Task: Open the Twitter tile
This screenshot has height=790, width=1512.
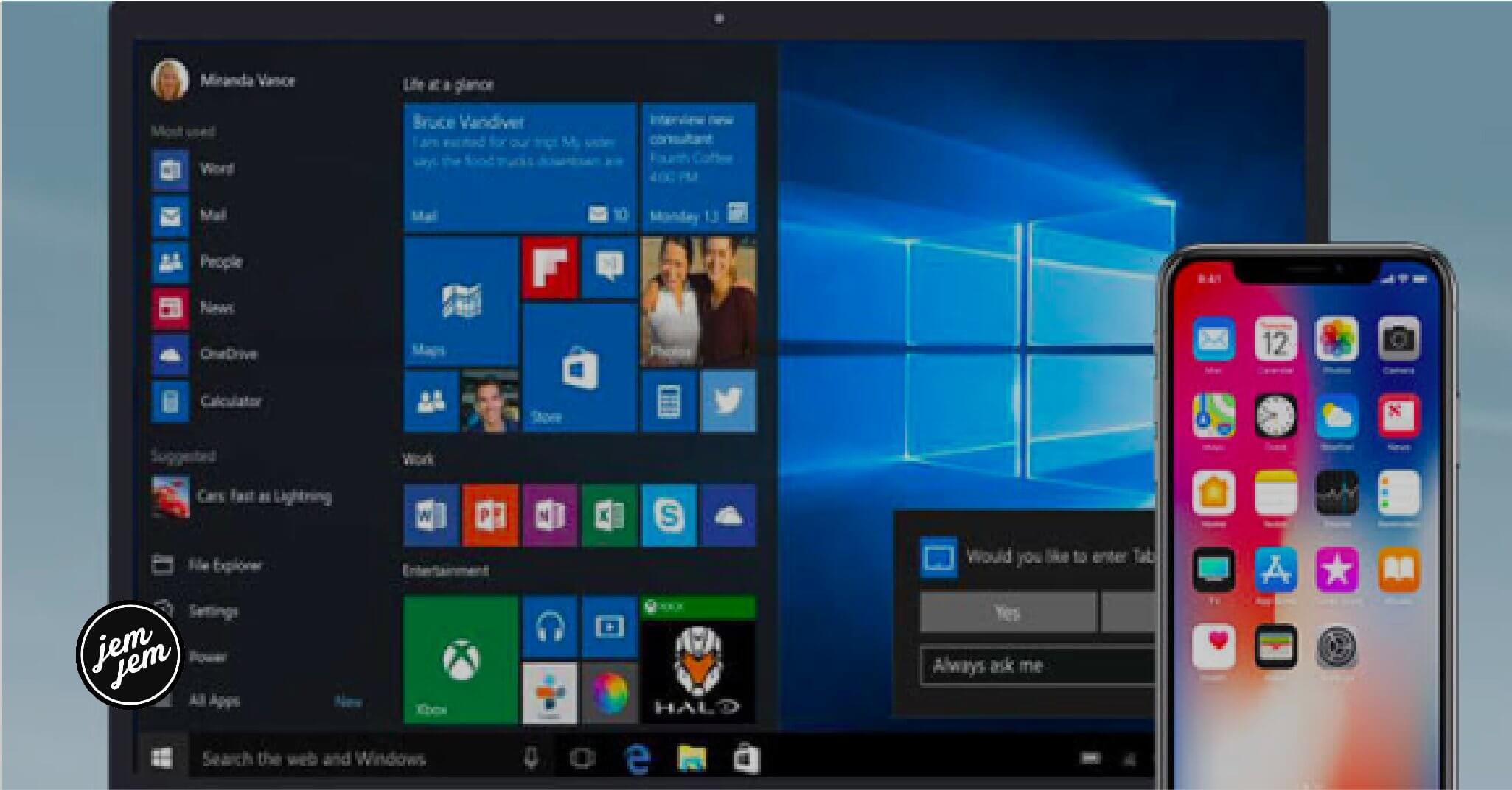Action: click(728, 402)
